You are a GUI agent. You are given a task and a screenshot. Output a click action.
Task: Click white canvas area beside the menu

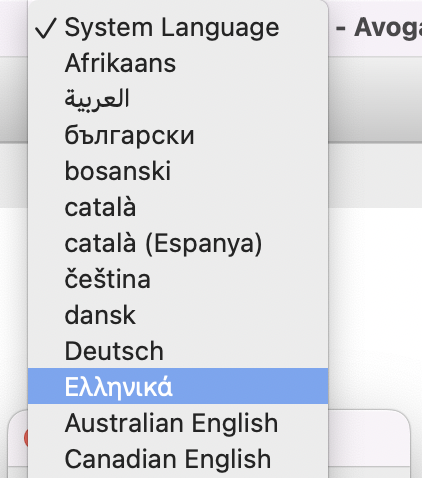tap(375, 300)
